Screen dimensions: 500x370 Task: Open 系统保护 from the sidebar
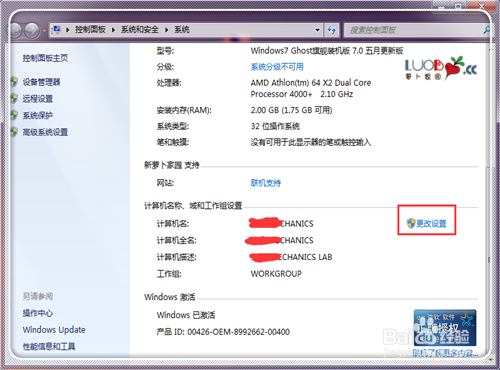[38, 115]
